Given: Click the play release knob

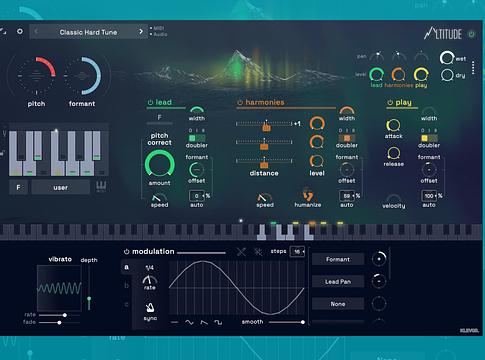Looking at the screenshot, I should [x=393, y=153].
